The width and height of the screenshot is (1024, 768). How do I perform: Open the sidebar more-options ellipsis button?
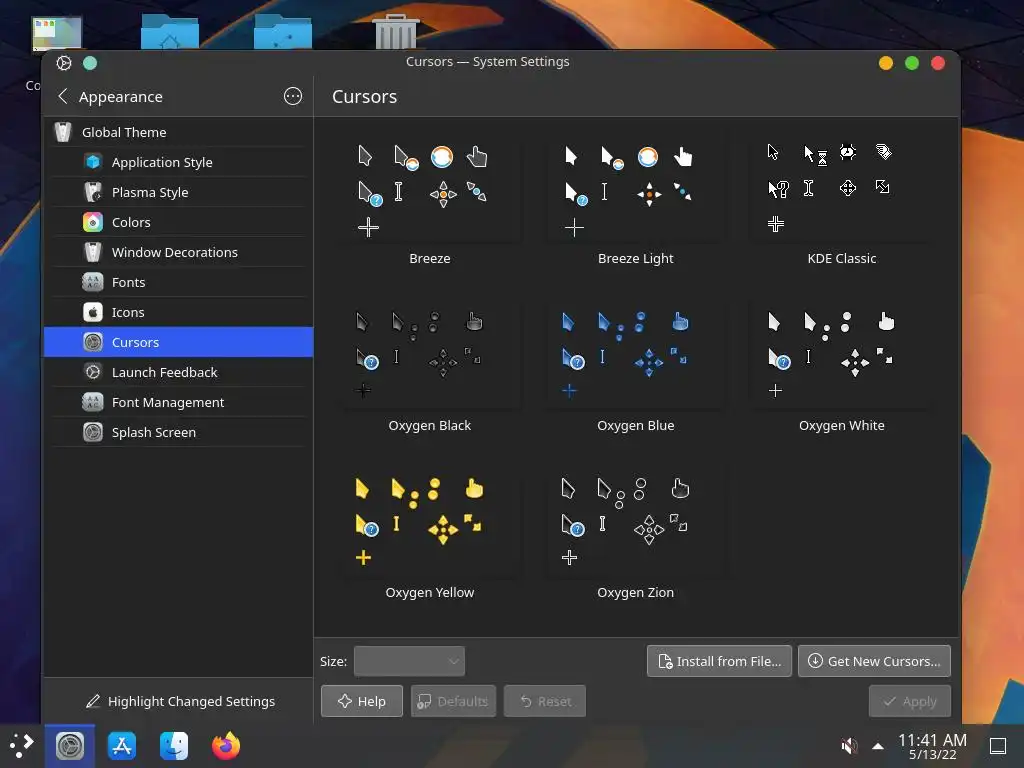click(x=293, y=97)
